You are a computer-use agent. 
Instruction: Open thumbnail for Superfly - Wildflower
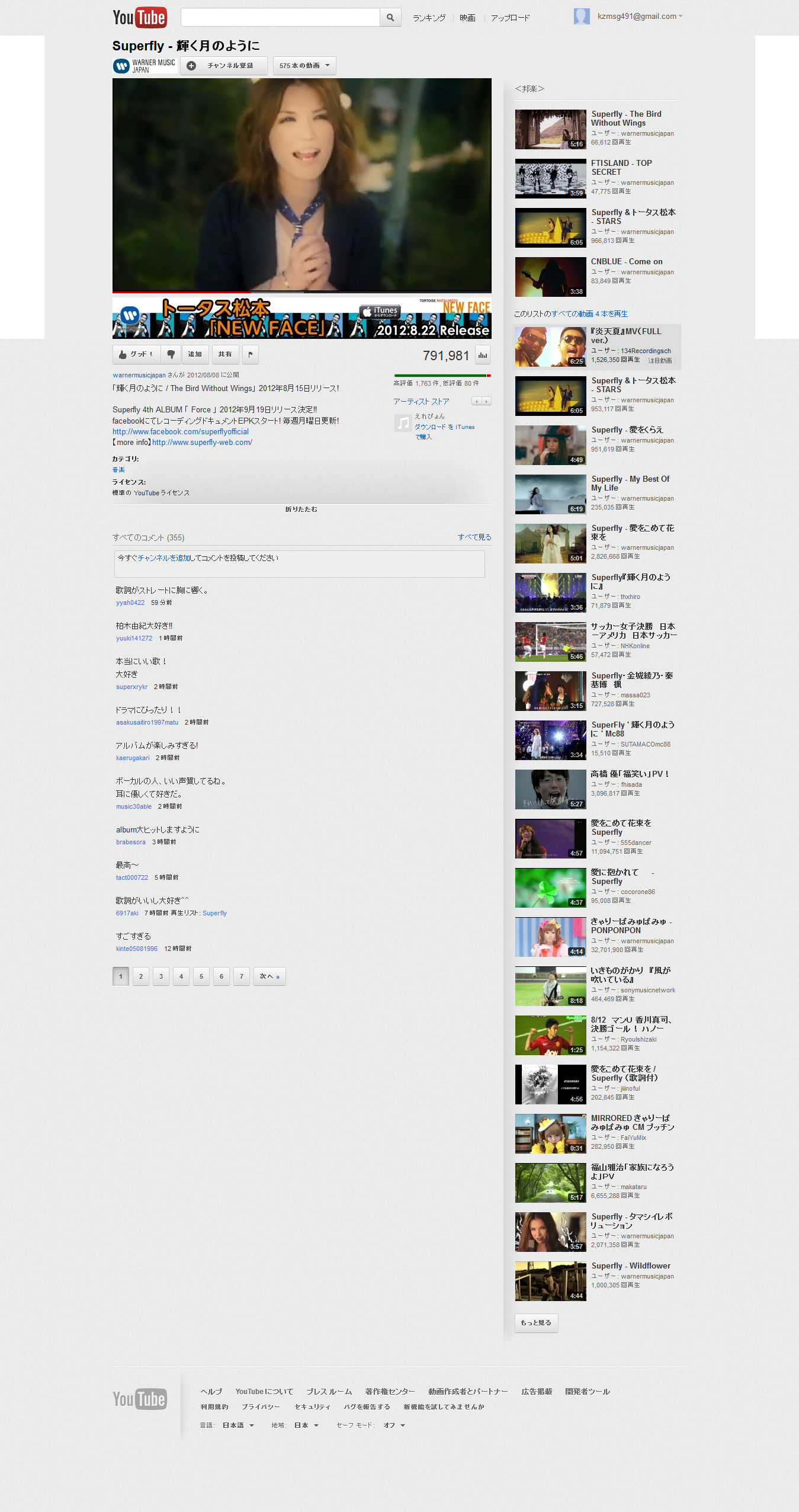pos(550,1281)
